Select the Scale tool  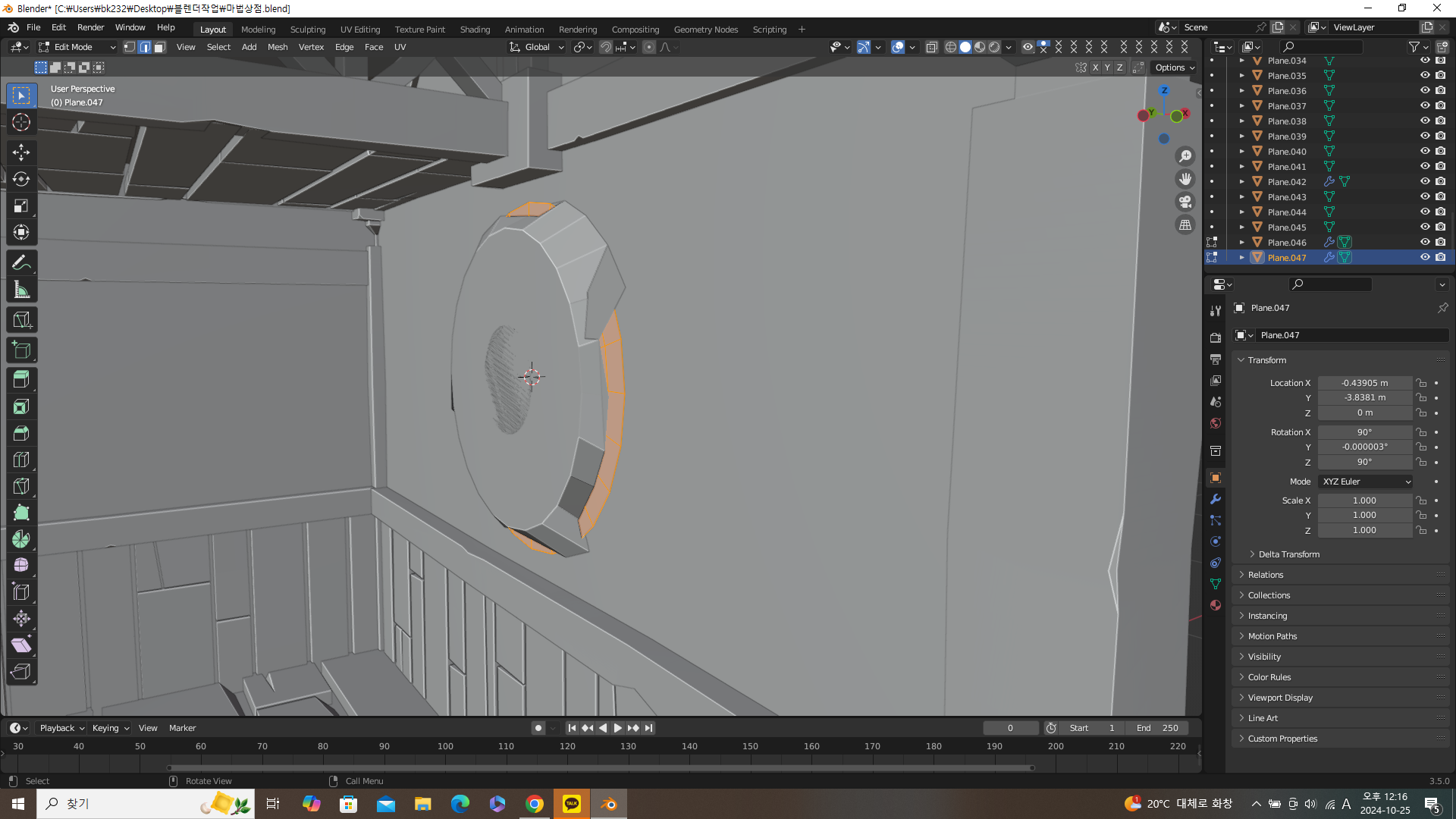(21, 206)
